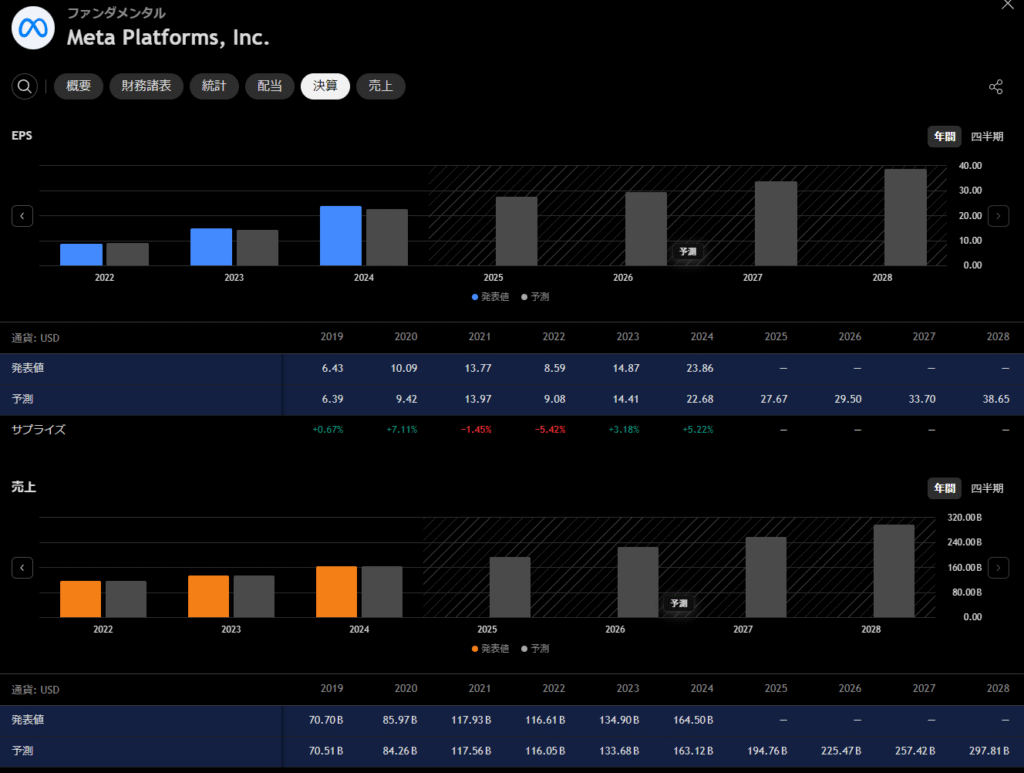Click the 2027 revenue forecast bar
Viewport: 1024px width, 773px height.
click(766, 577)
